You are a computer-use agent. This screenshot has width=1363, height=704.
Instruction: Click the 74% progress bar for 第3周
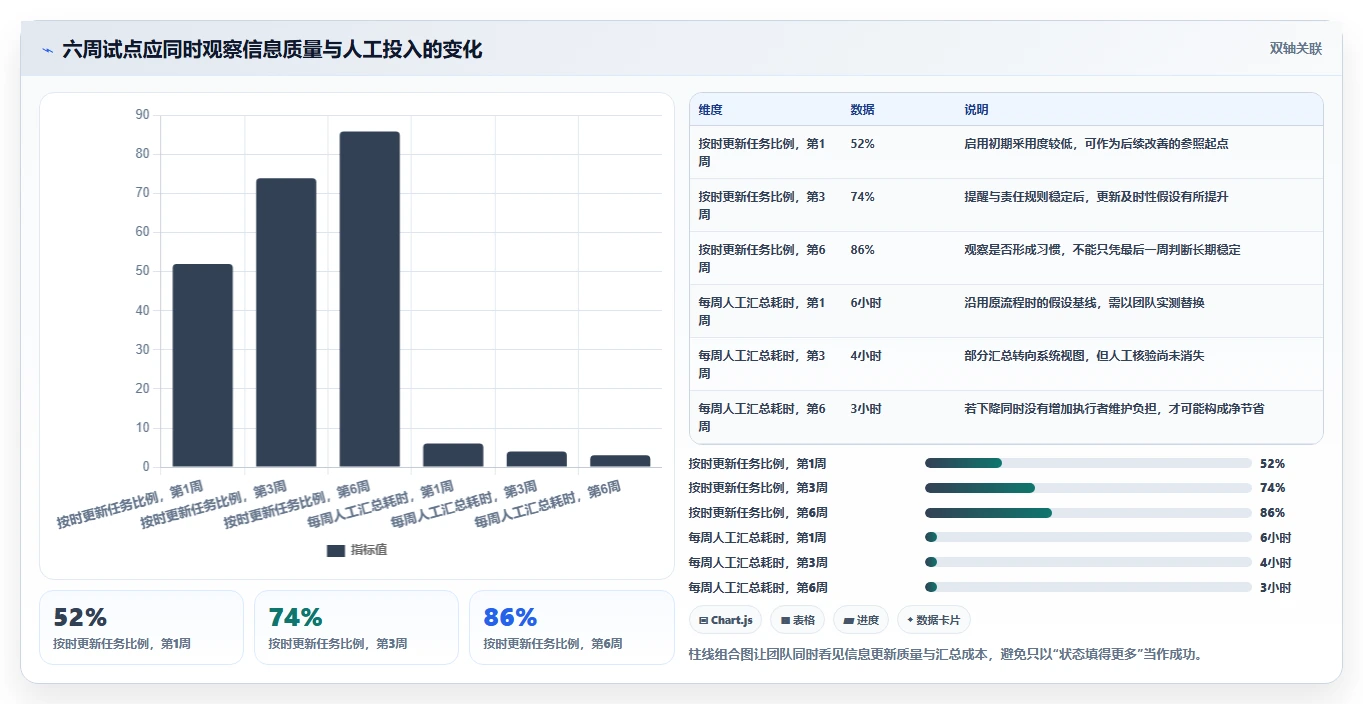pyautogui.click(x=1088, y=488)
